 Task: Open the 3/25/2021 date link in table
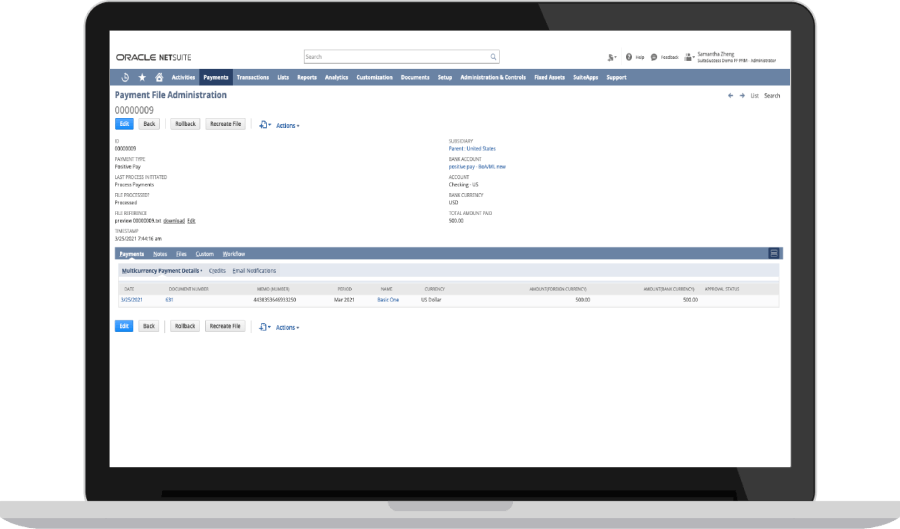[132, 299]
